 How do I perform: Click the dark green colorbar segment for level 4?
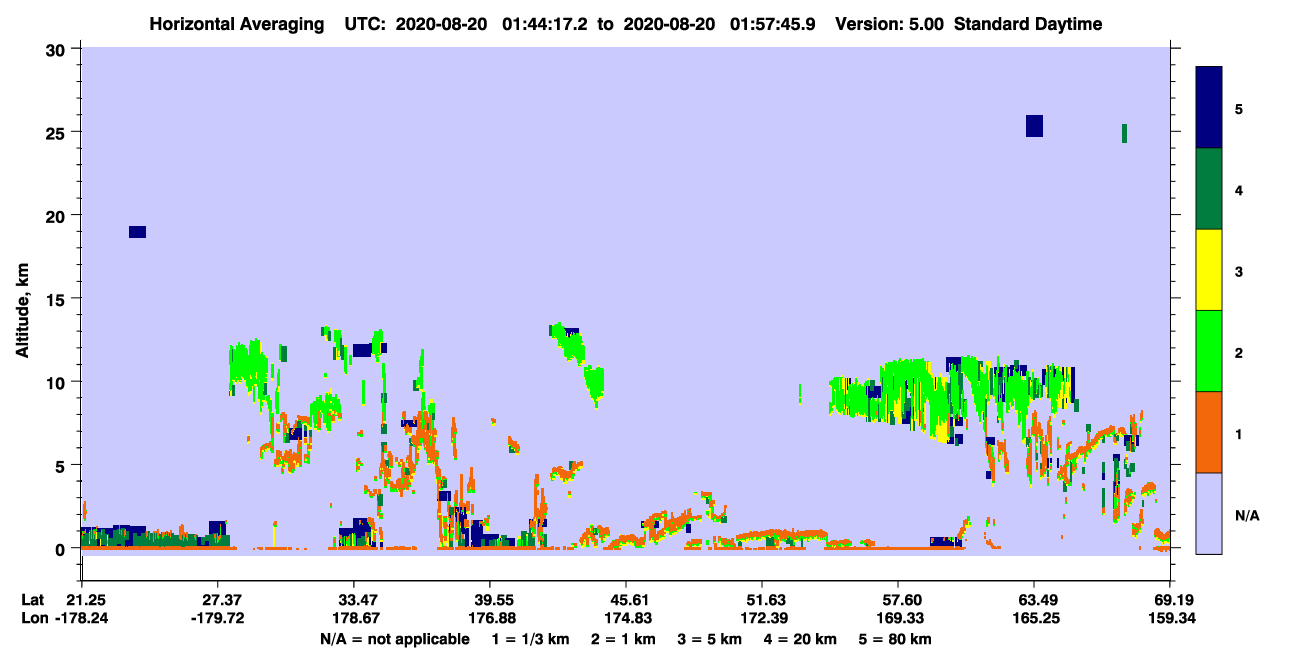[x=1209, y=189]
